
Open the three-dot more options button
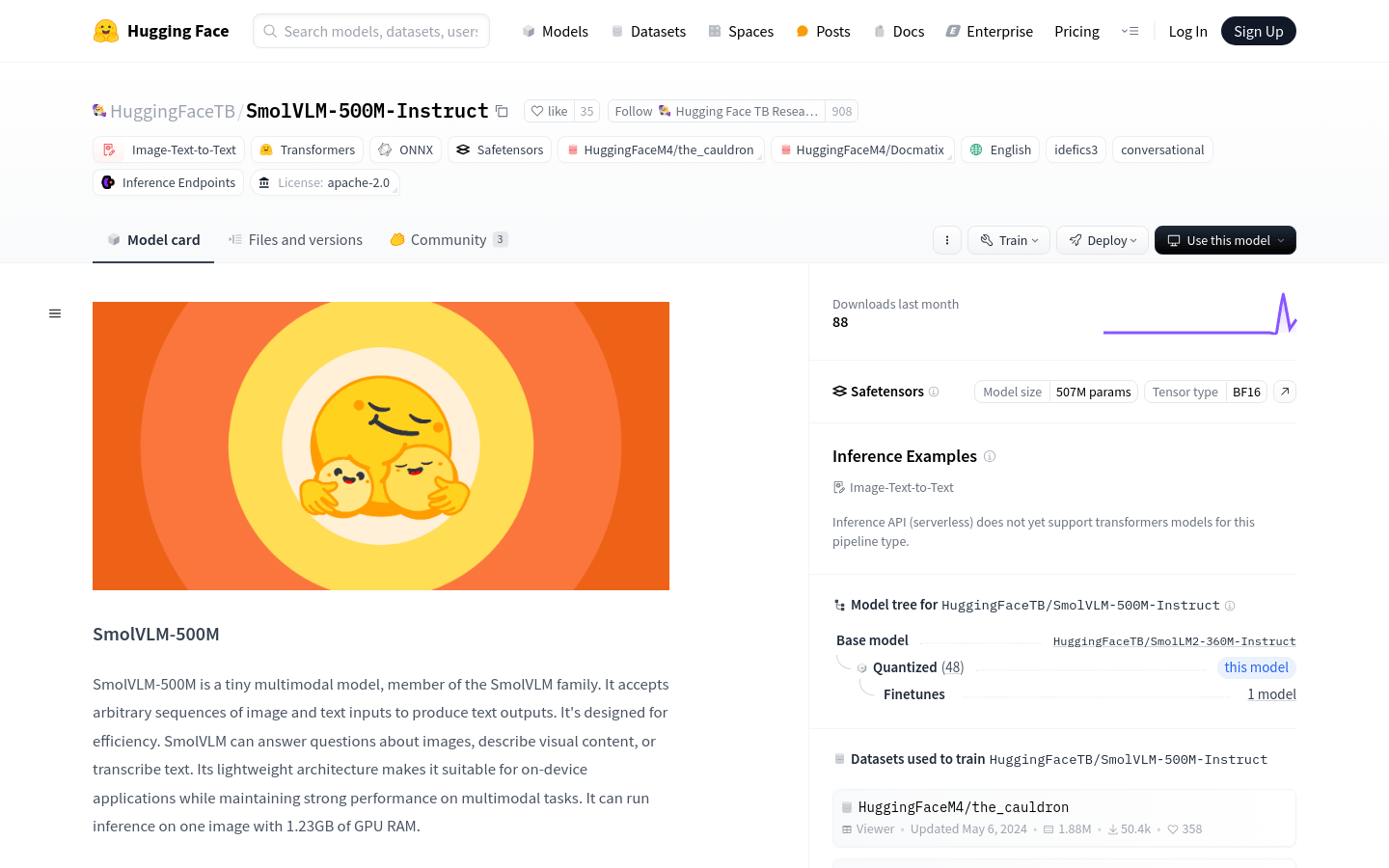[x=947, y=240]
